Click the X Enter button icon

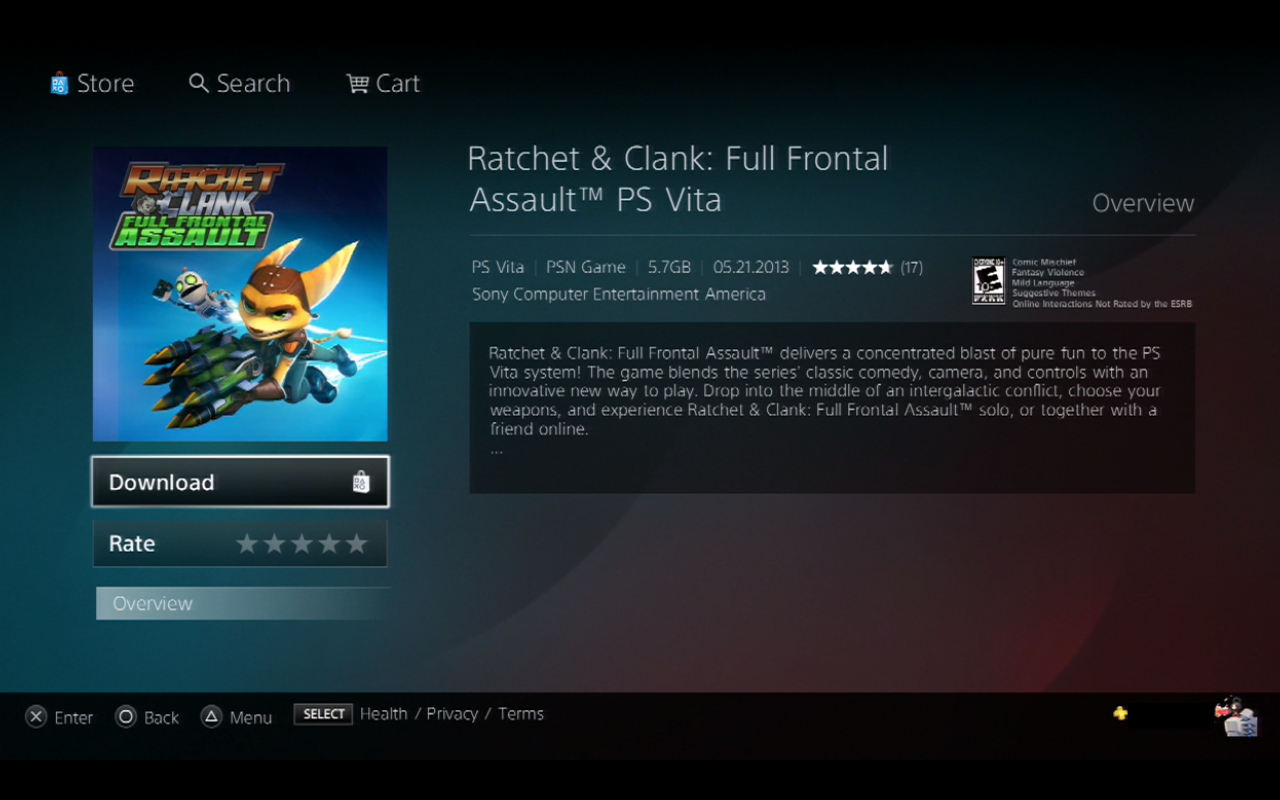[36, 717]
